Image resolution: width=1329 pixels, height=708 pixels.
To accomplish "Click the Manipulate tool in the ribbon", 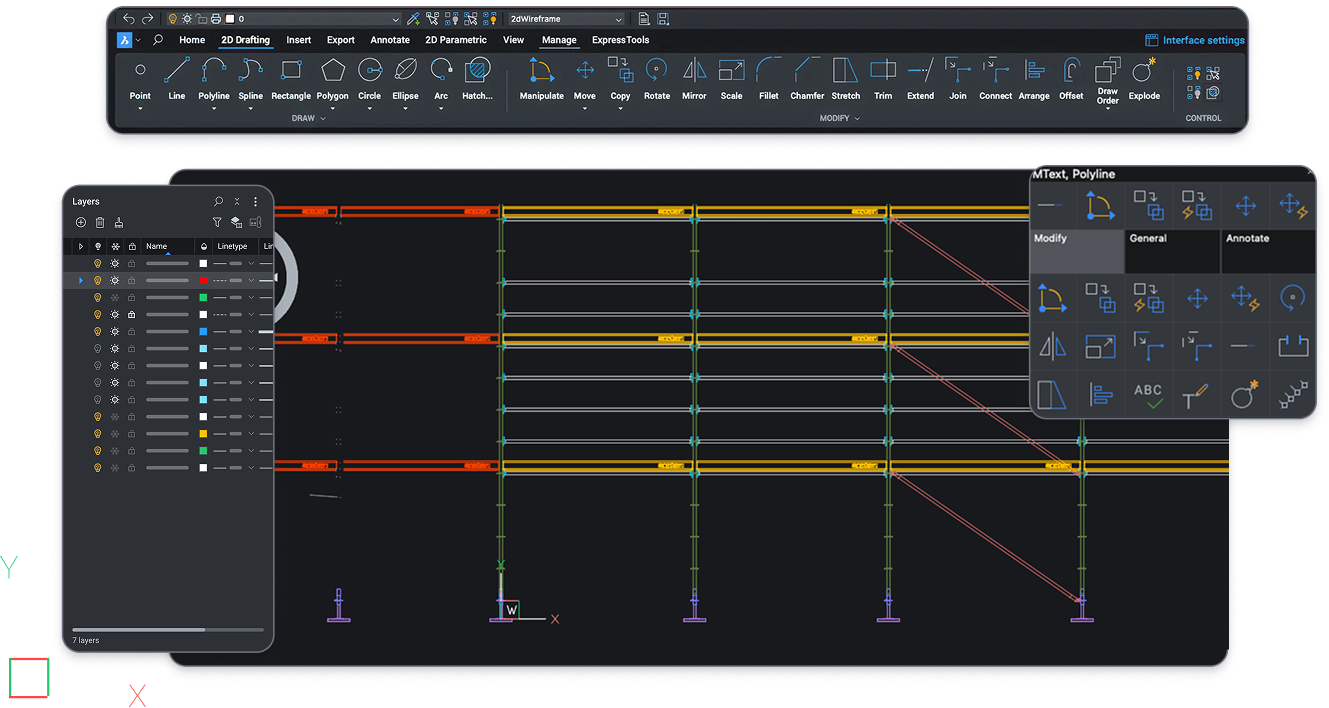I will point(541,78).
